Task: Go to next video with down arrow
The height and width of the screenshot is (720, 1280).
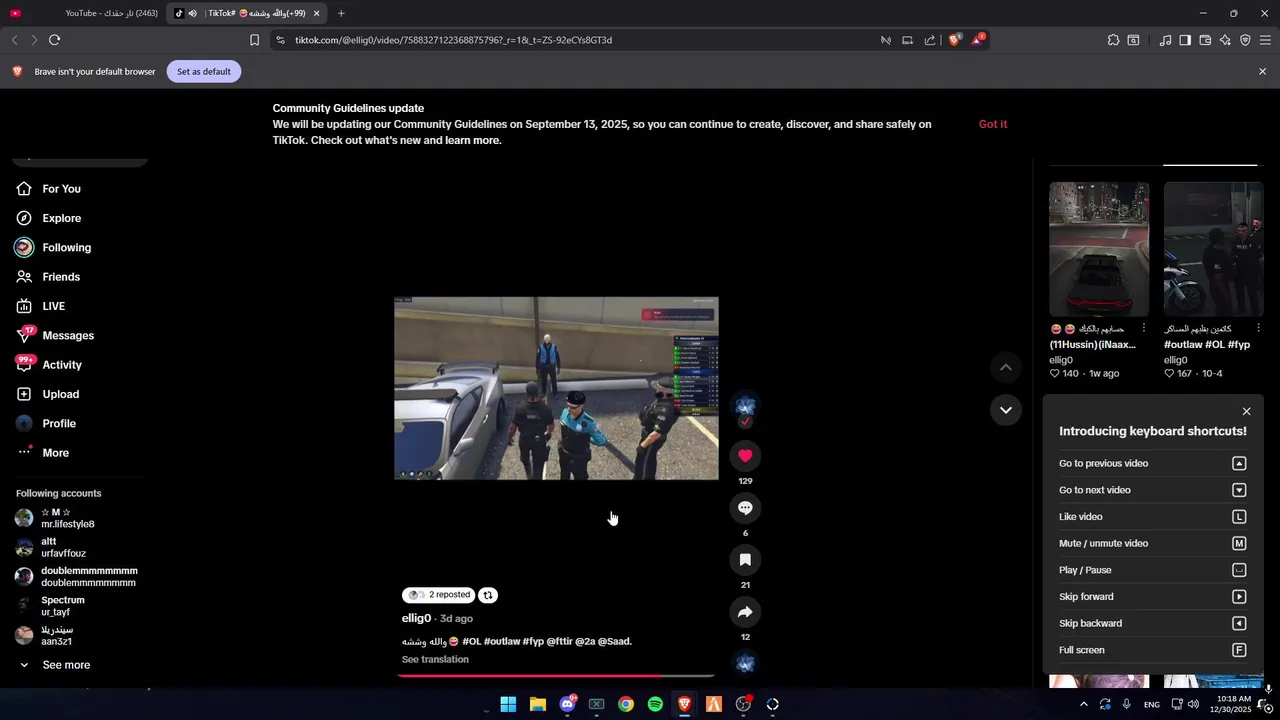Action: pos(1006,410)
